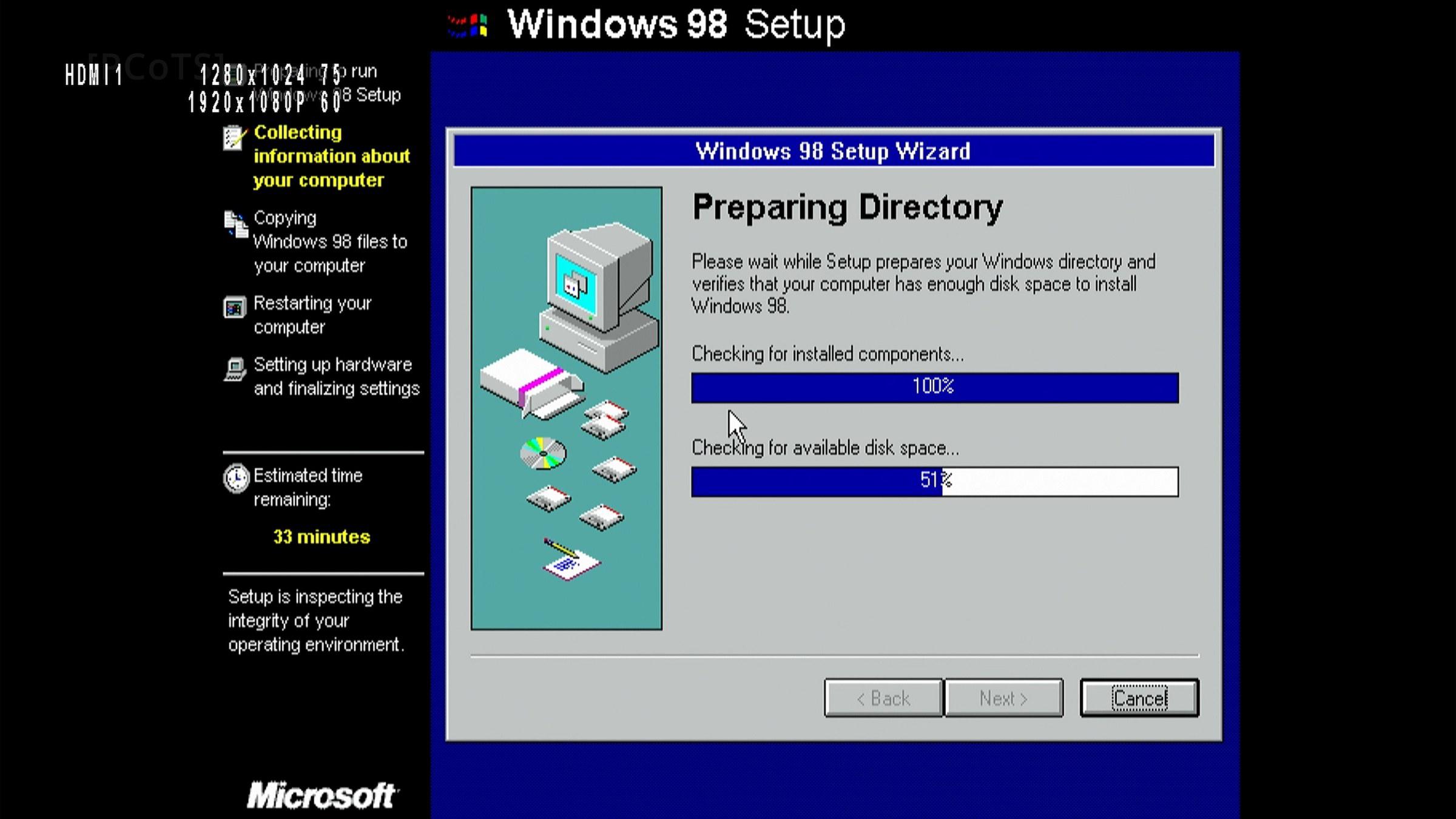Click 'Checking for installed components...' label
1456x819 pixels.
(x=827, y=354)
